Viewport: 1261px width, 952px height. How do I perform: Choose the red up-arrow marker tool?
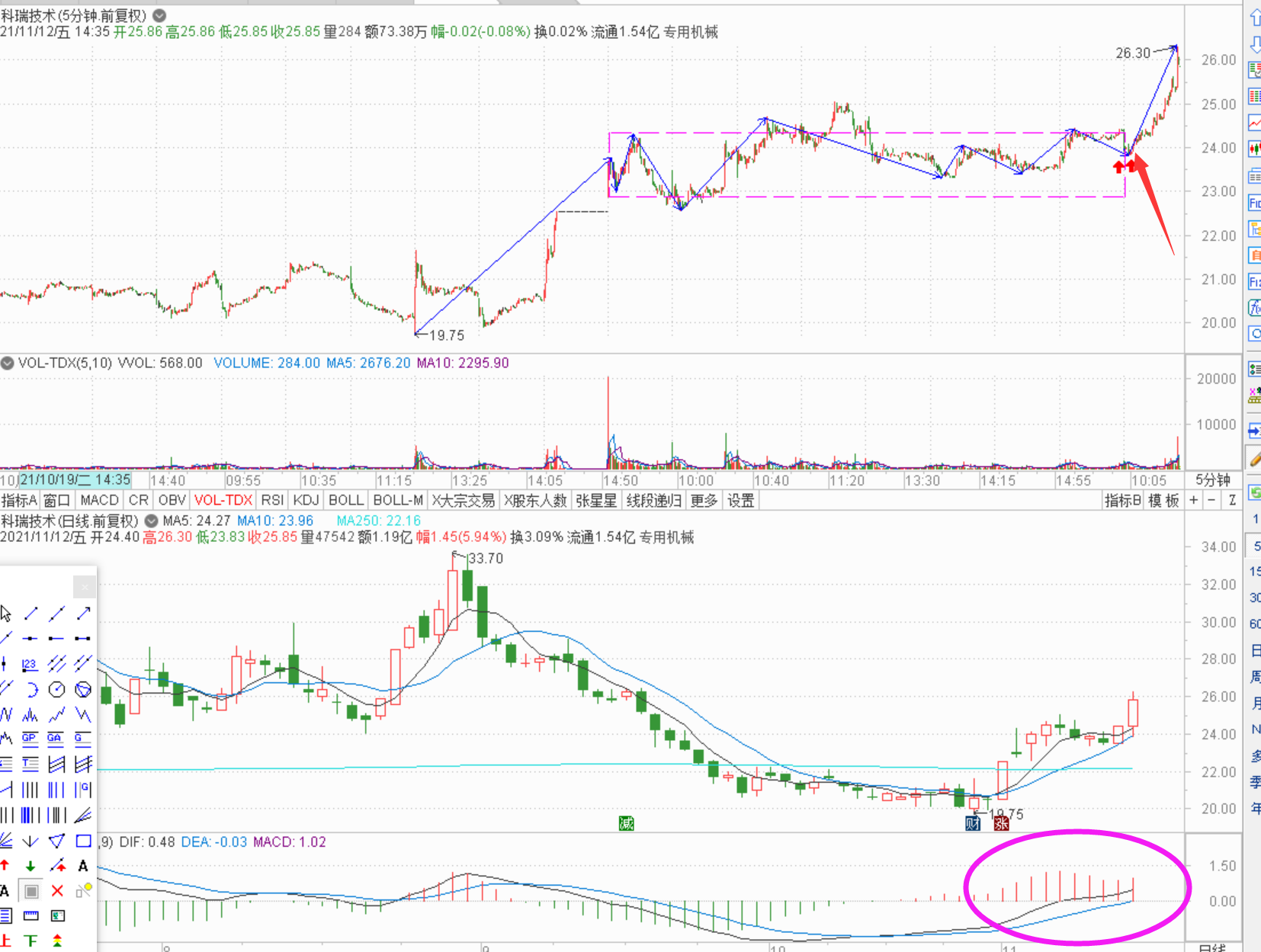(x=5, y=865)
